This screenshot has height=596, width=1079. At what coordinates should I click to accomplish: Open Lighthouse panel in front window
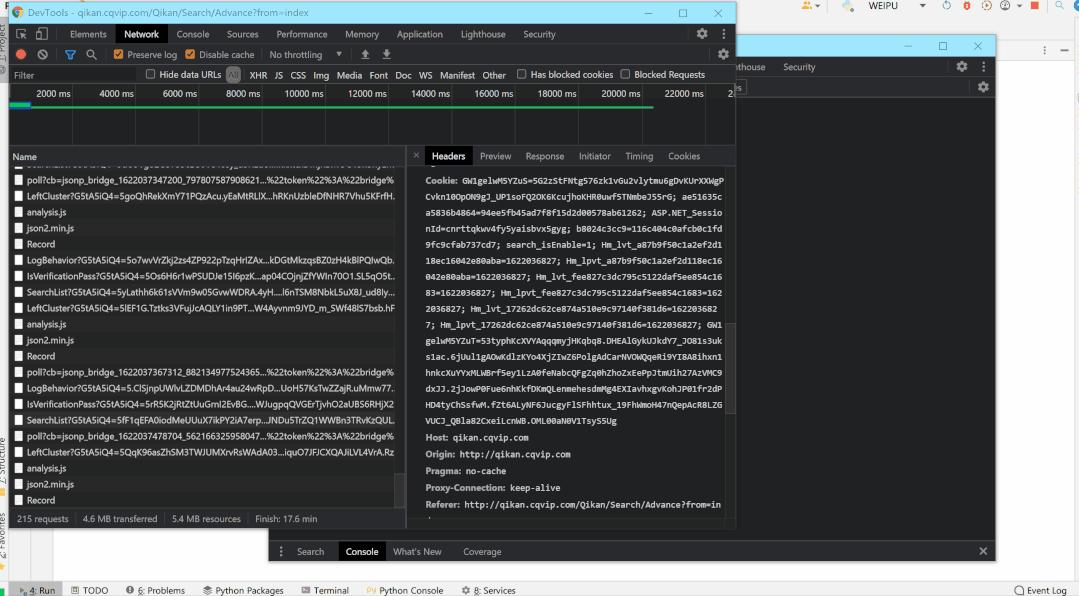483,34
